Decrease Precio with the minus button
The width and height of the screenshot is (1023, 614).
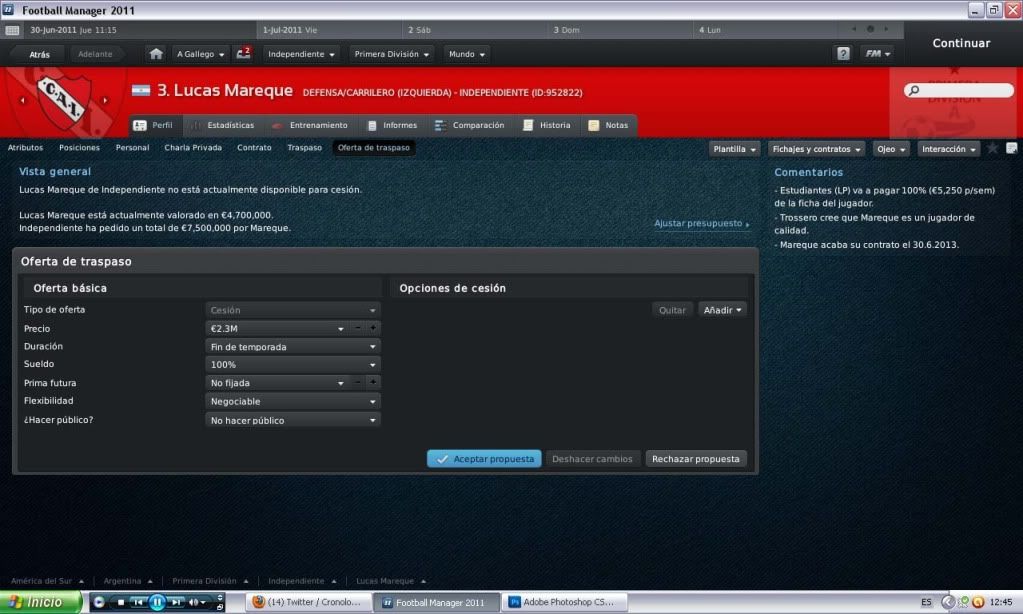coord(358,328)
